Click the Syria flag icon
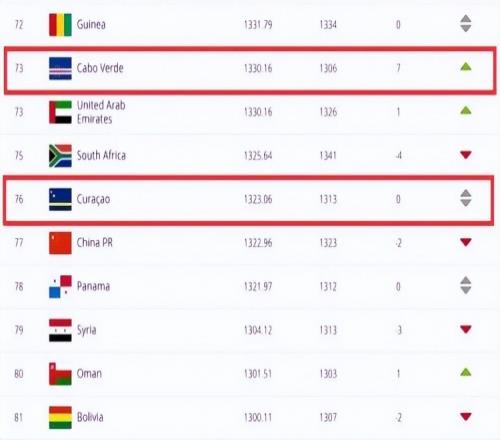500x440 pixels. point(60,330)
